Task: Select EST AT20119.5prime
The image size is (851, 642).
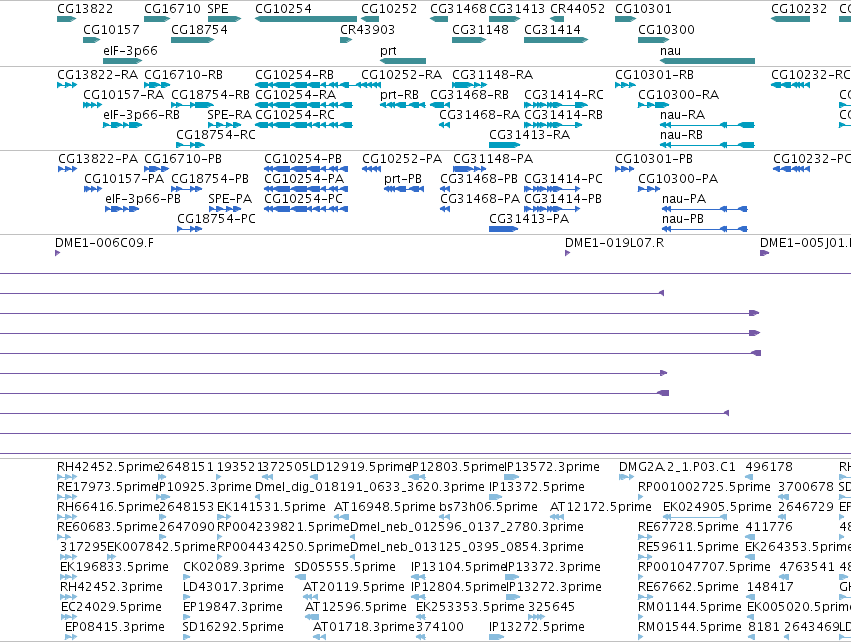Action: tap(311, 597)
